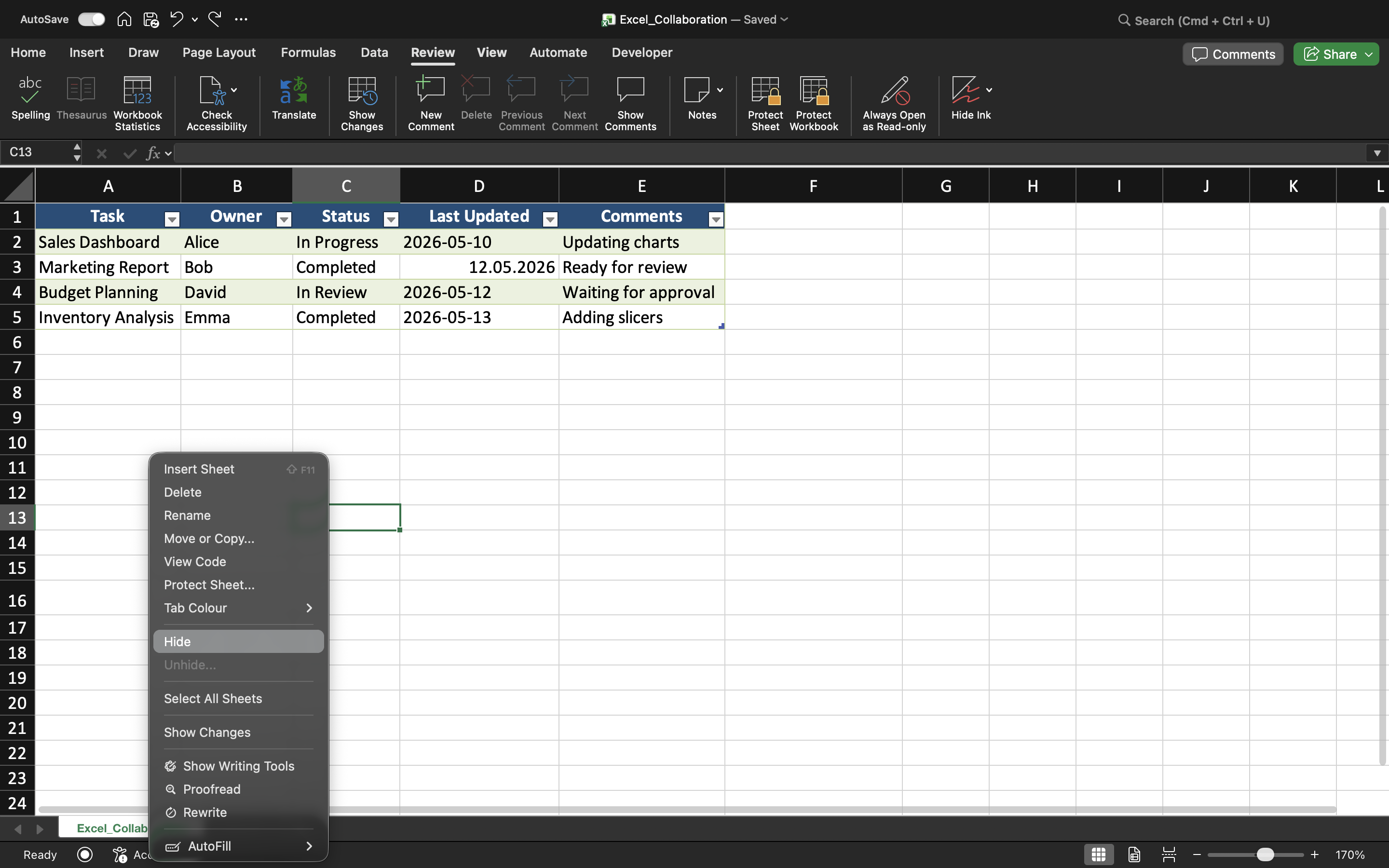Click the Save icon in title bar
The height and width of the screenshot is (868, 1389).
point(150,19)
